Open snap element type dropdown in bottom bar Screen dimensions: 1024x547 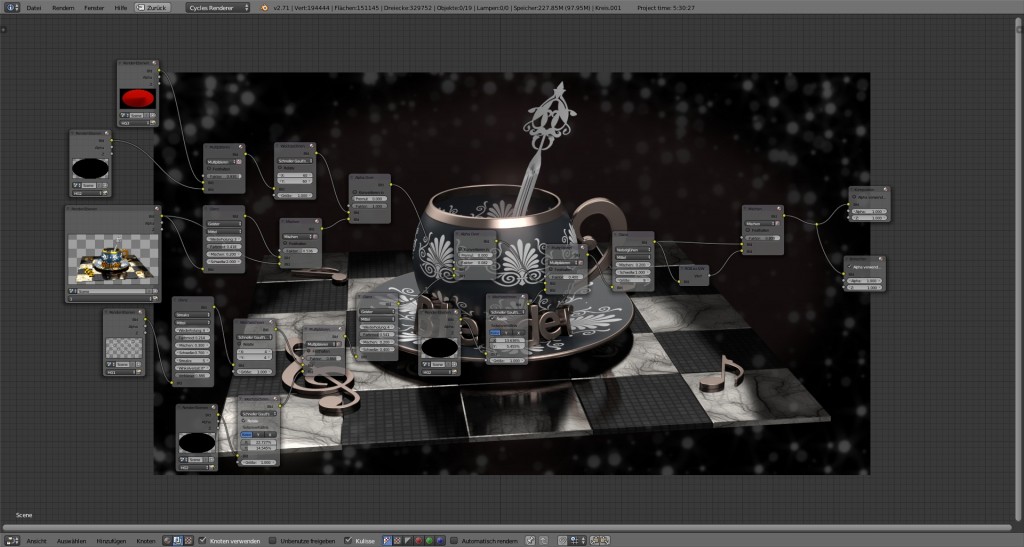pos(576,540)
